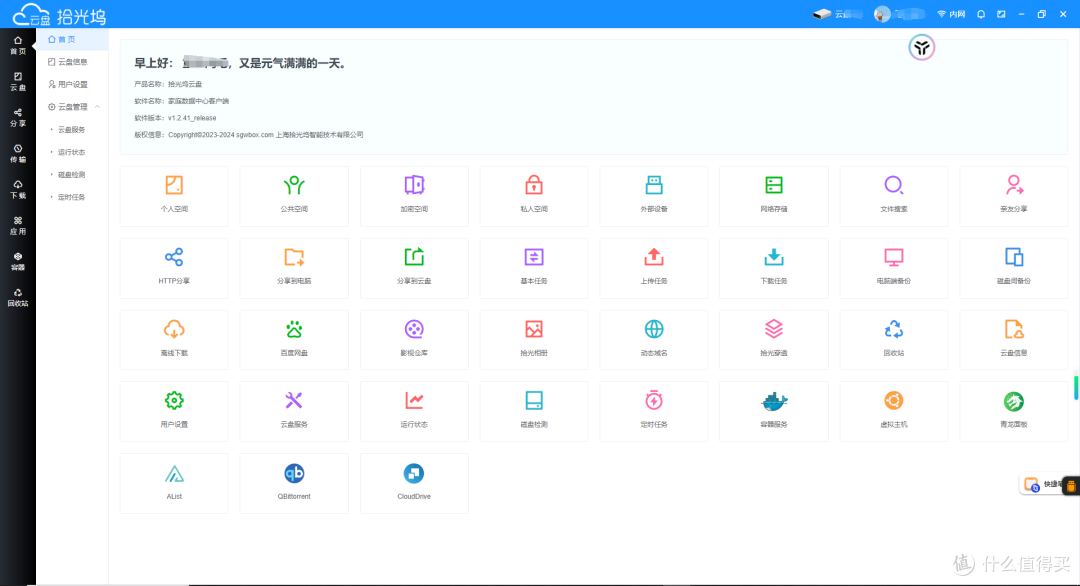Open the 亲友分享 tile

1013,196
